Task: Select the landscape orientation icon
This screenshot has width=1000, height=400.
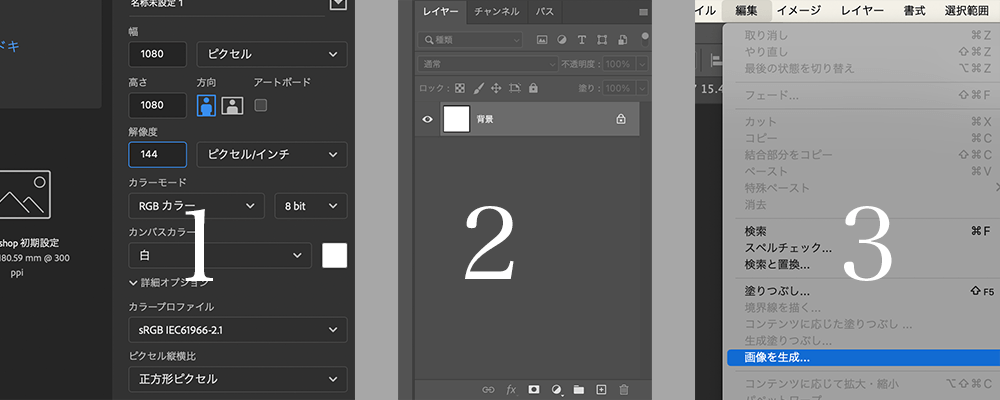Action: tap(232, 105)
